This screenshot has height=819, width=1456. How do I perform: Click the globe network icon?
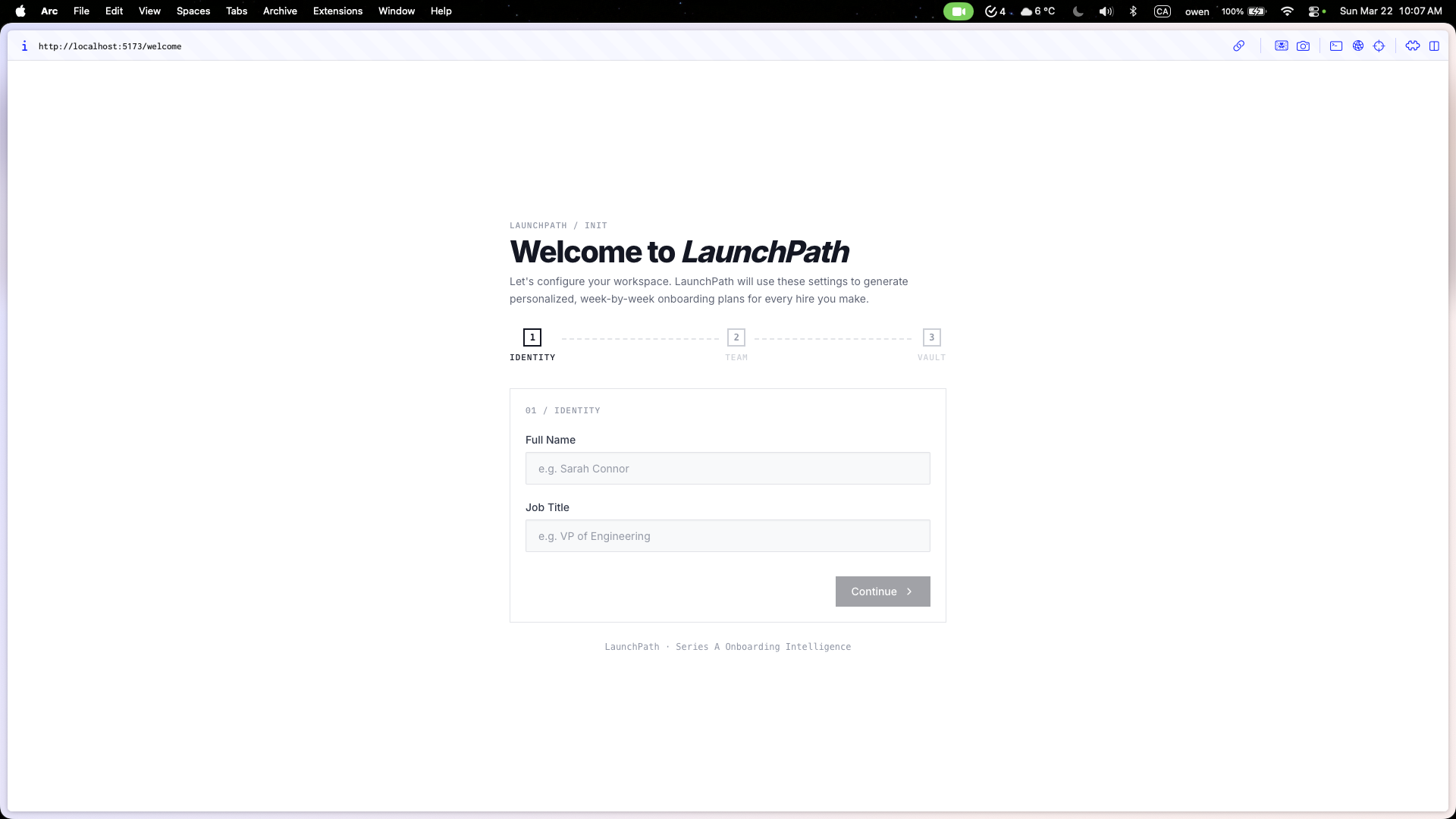pyautogui.click(x=1358, y=46)
